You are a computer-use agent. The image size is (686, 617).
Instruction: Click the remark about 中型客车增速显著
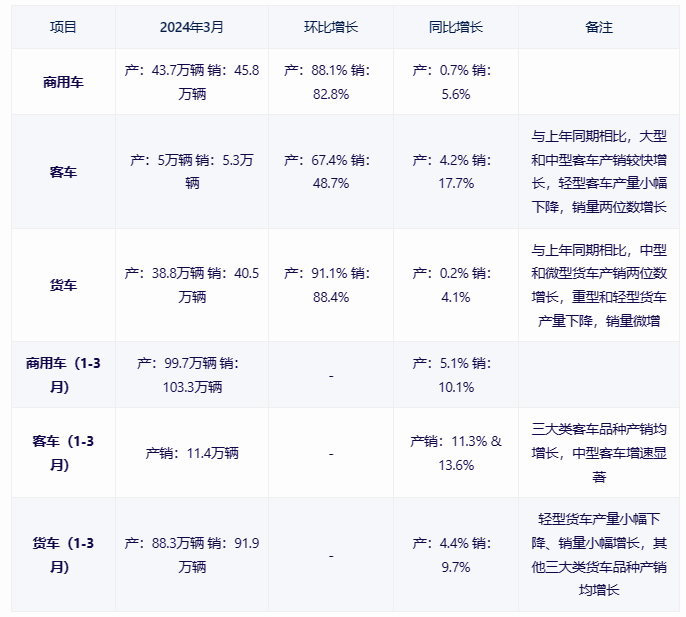click(x=599, y=453)
